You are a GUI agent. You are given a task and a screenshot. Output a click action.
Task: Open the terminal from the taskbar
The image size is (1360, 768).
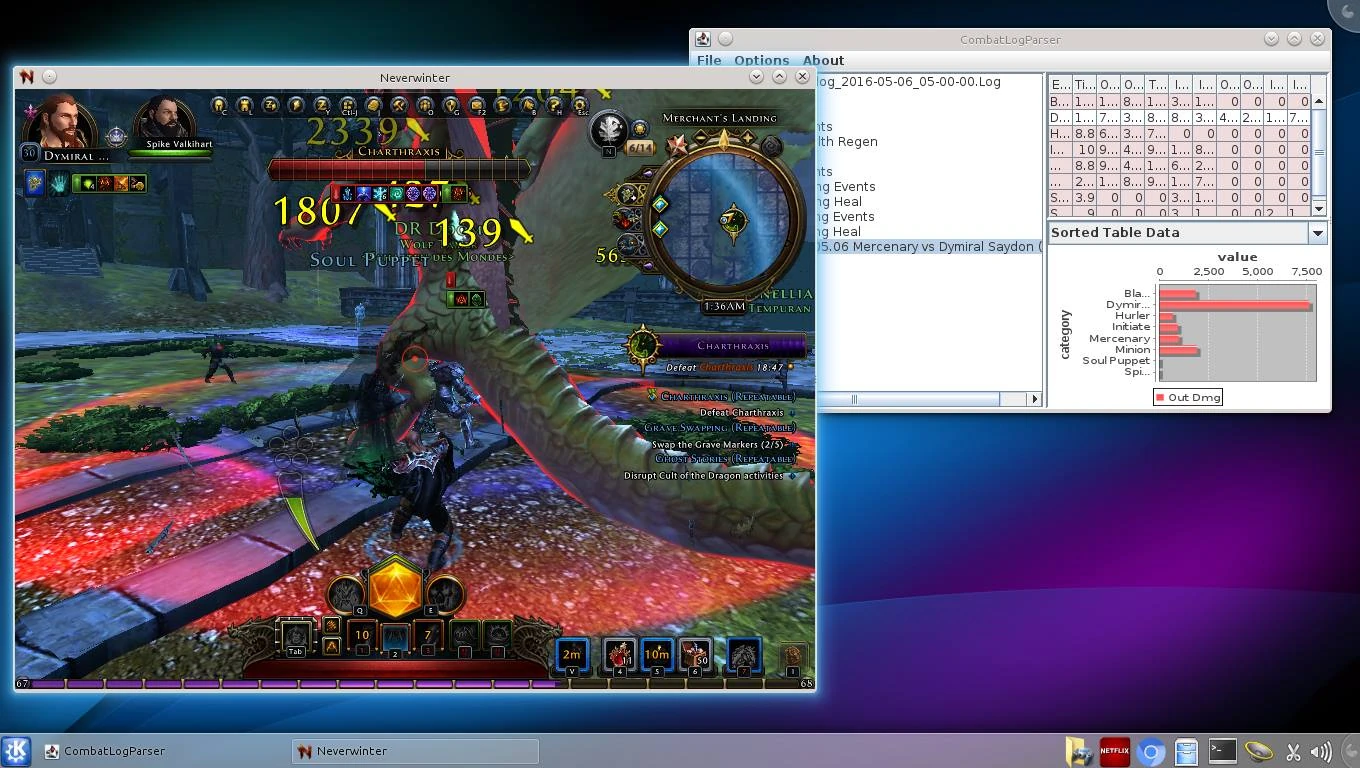click(x=1222, y=751)
